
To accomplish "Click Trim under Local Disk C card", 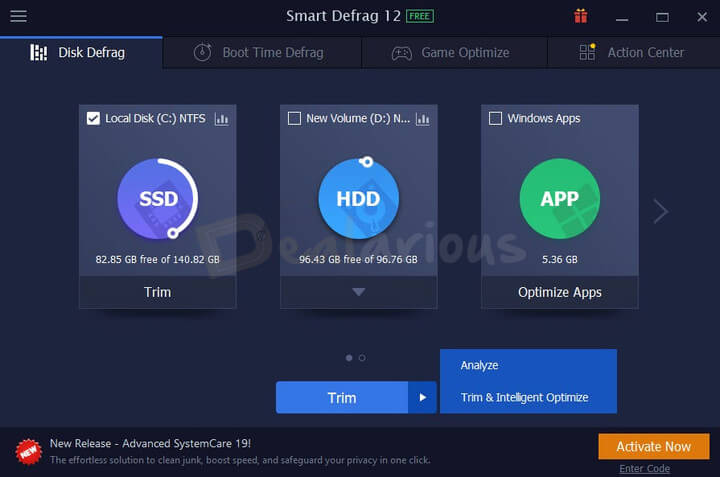I will (158, 292).
